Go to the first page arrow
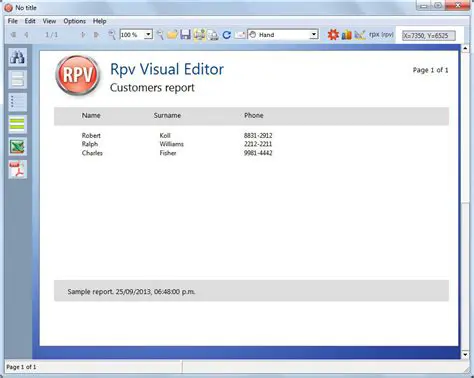The width and height of the screenshot is (474, 378). click(13, 35)
